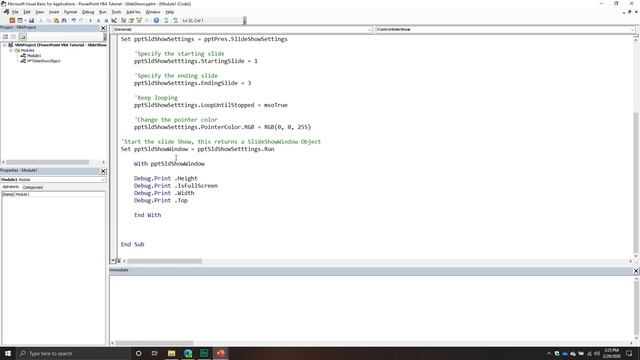Screen dimensions: 640x360
Task: Run the macro with the Run Sub icon
Action: [x=91, y=20]
